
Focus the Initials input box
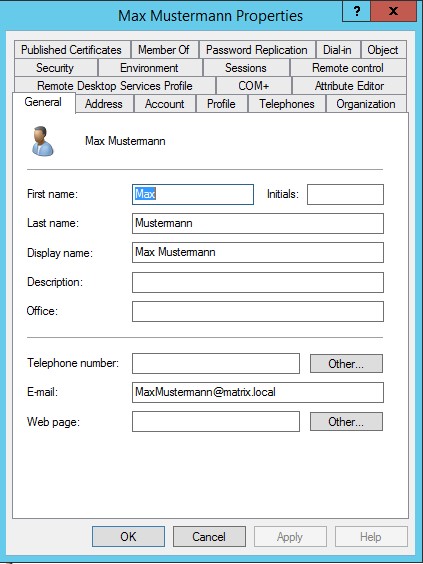pyautogui.click(x=345, y=194)
